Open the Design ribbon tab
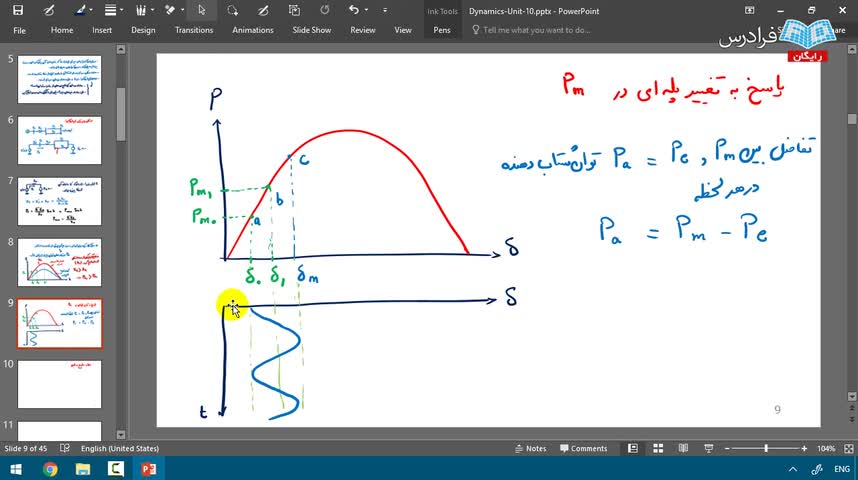 pos(143,30)
